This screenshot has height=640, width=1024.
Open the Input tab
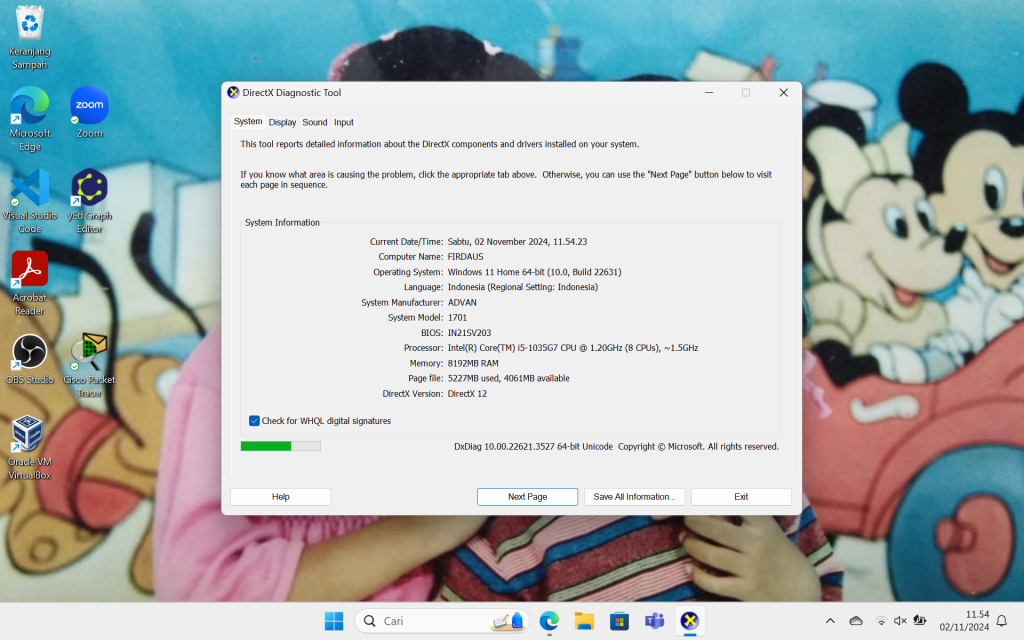point(344,122)
